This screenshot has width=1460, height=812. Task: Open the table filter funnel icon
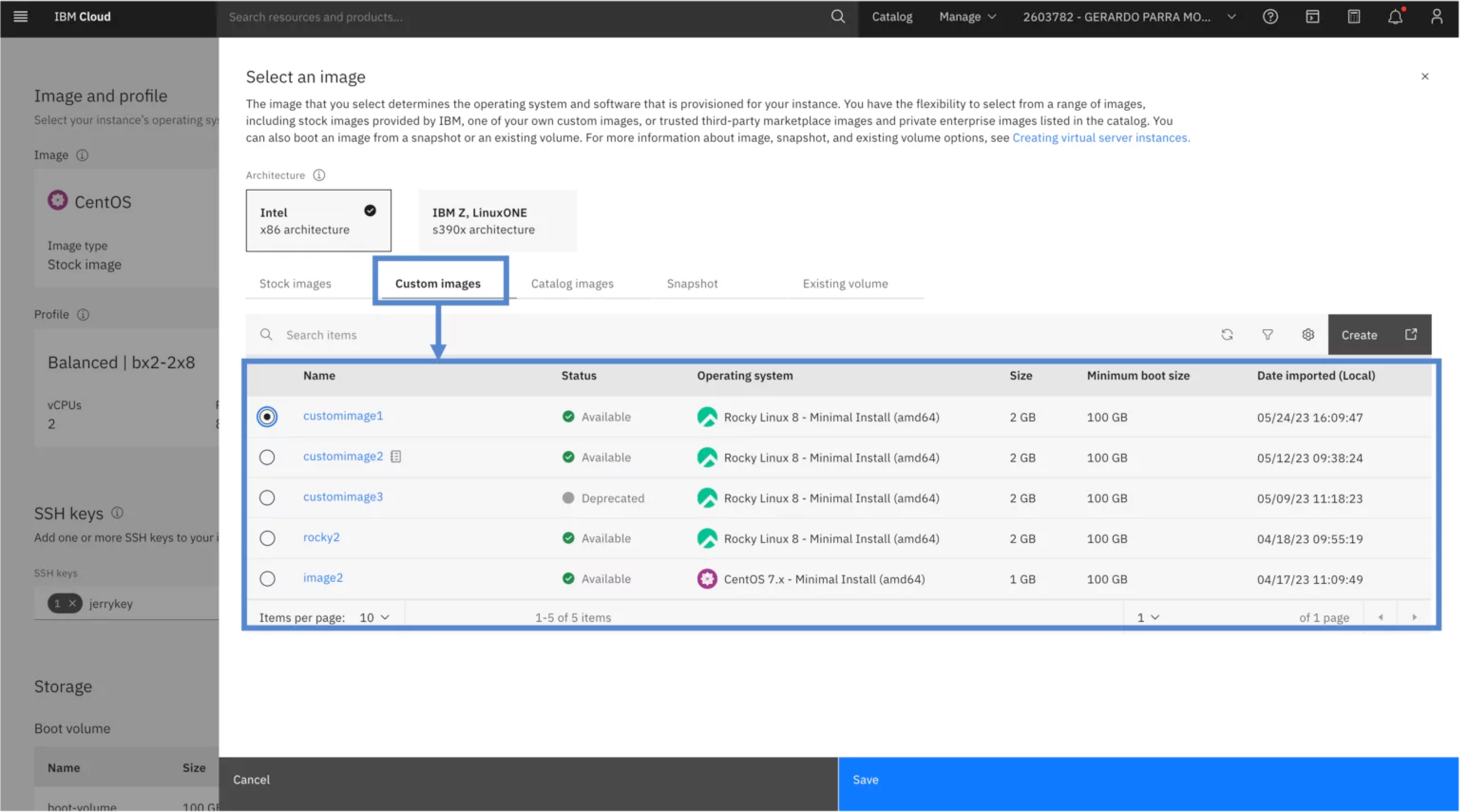tap(1267, 335)
